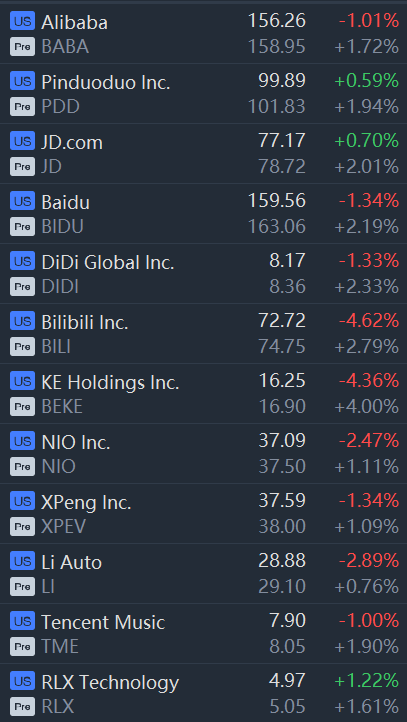This screenshot has height=722, width=407.
Task: Click the Baidu price 159.56
Action: tap(277, 201)
